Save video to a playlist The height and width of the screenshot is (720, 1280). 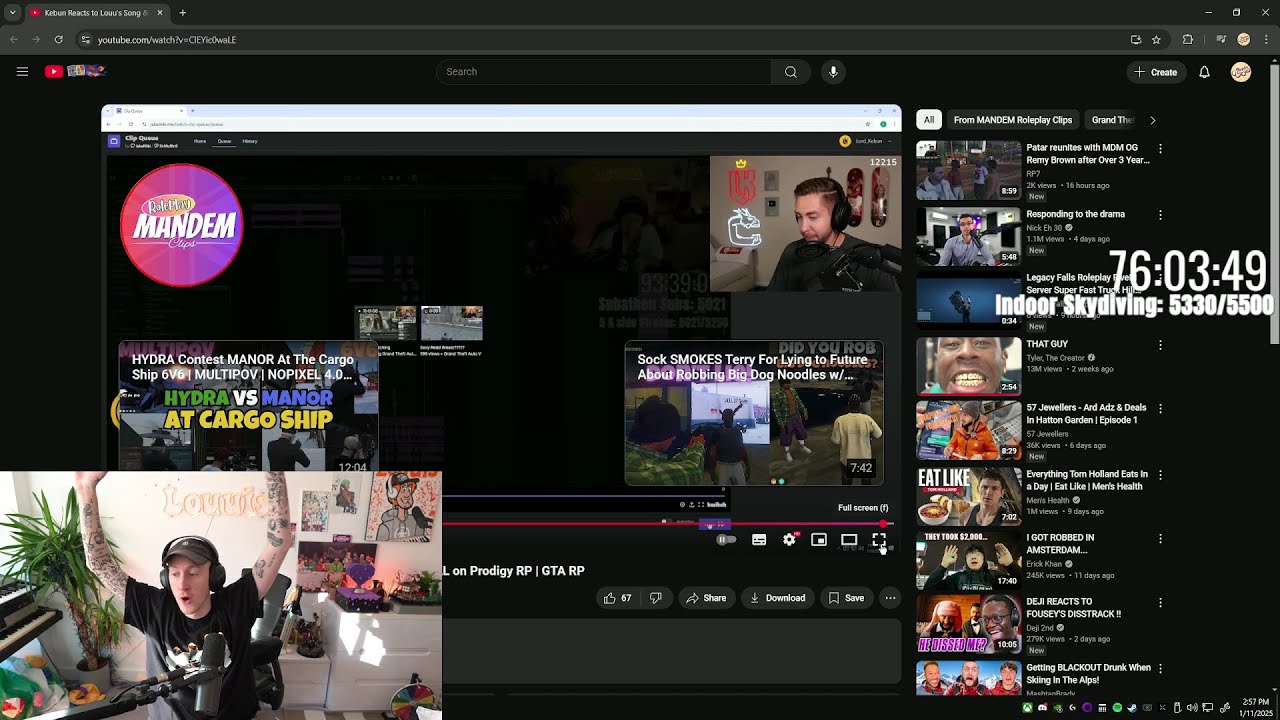coord(846,598)
